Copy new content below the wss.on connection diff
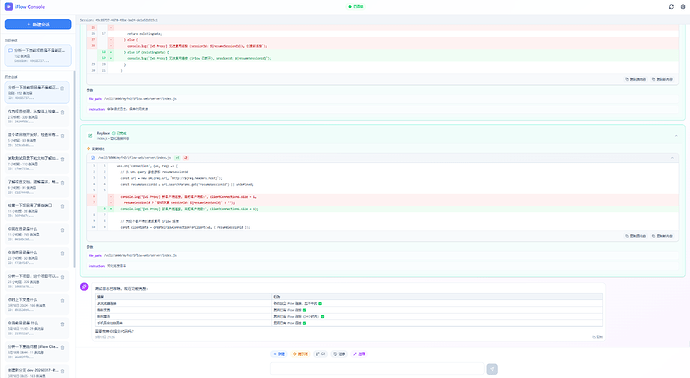Screen dimensions: 690x378 click(662, 236)
